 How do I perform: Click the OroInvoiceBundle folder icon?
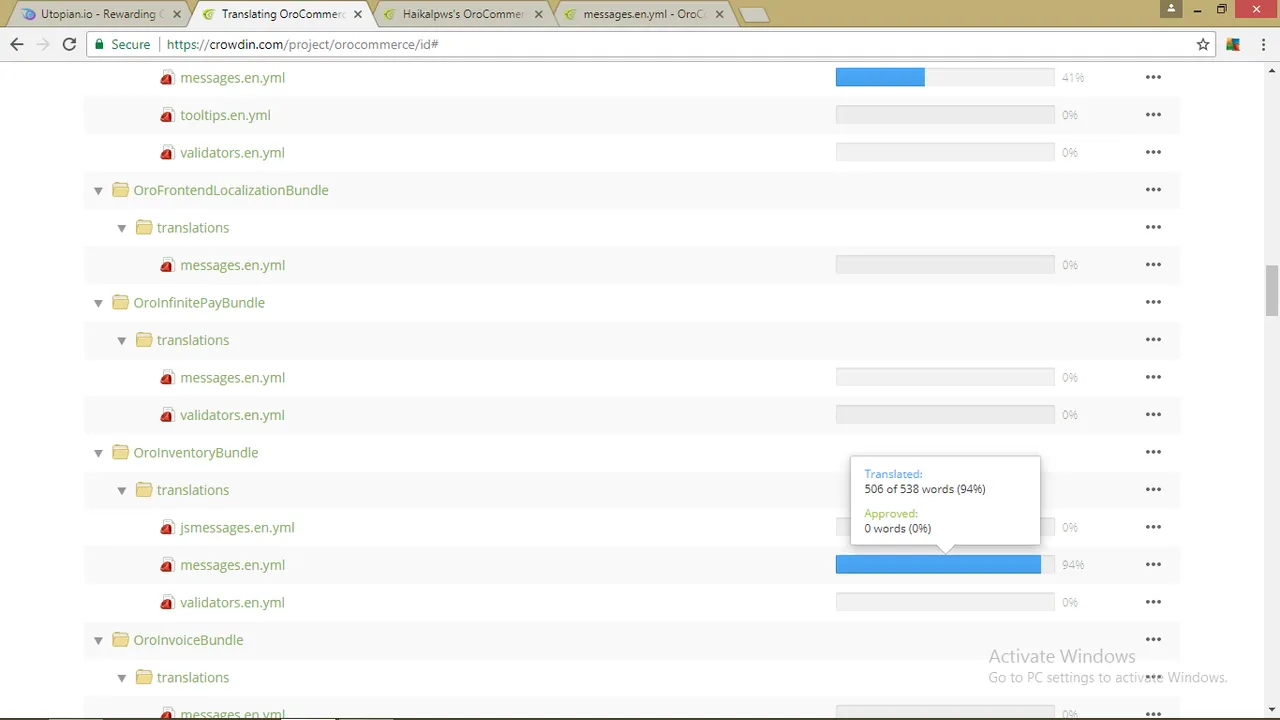(x=121, y=640)
